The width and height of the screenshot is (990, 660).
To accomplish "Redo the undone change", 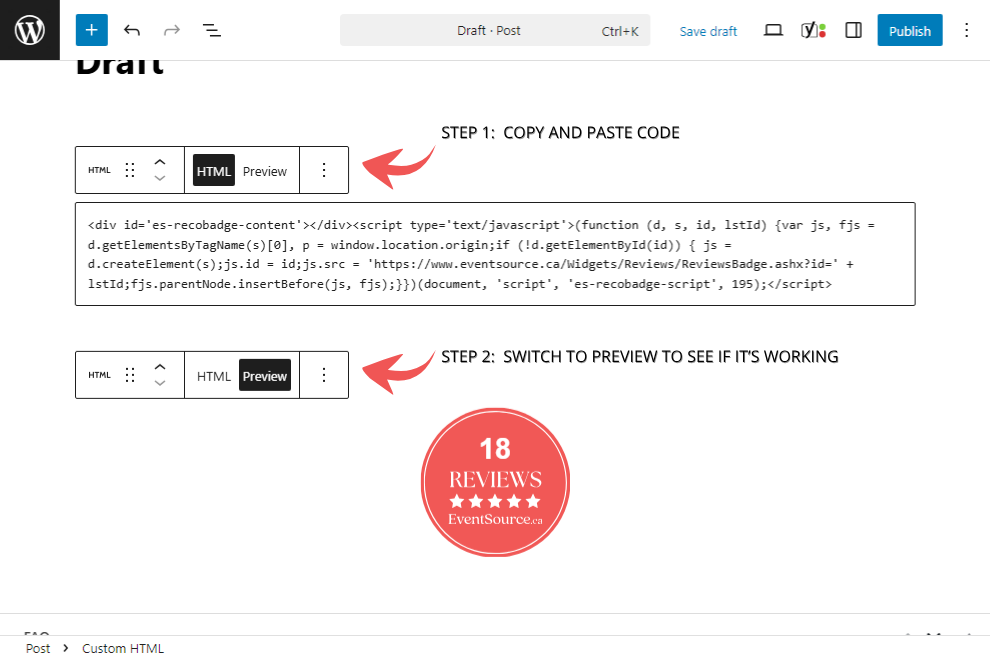I will [x=172, y=30].
